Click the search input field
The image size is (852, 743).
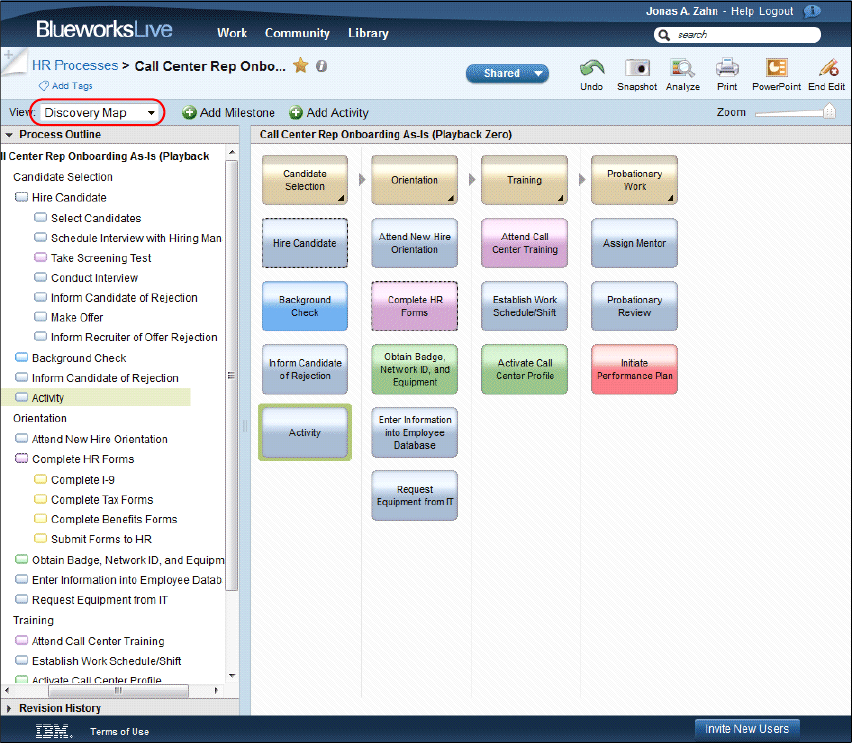pos(745,35)
